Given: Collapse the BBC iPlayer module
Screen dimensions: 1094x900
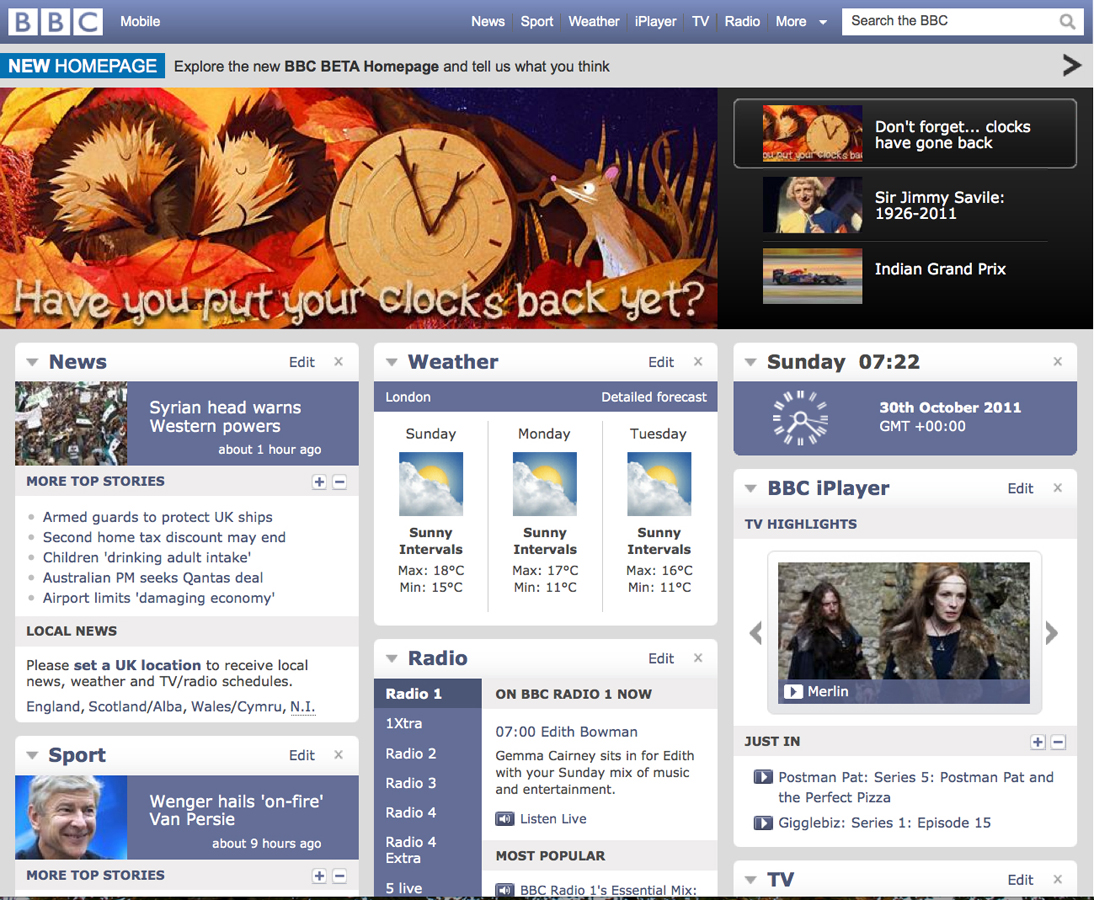Looking at the screenshot, I should click(x=751, y=488).
